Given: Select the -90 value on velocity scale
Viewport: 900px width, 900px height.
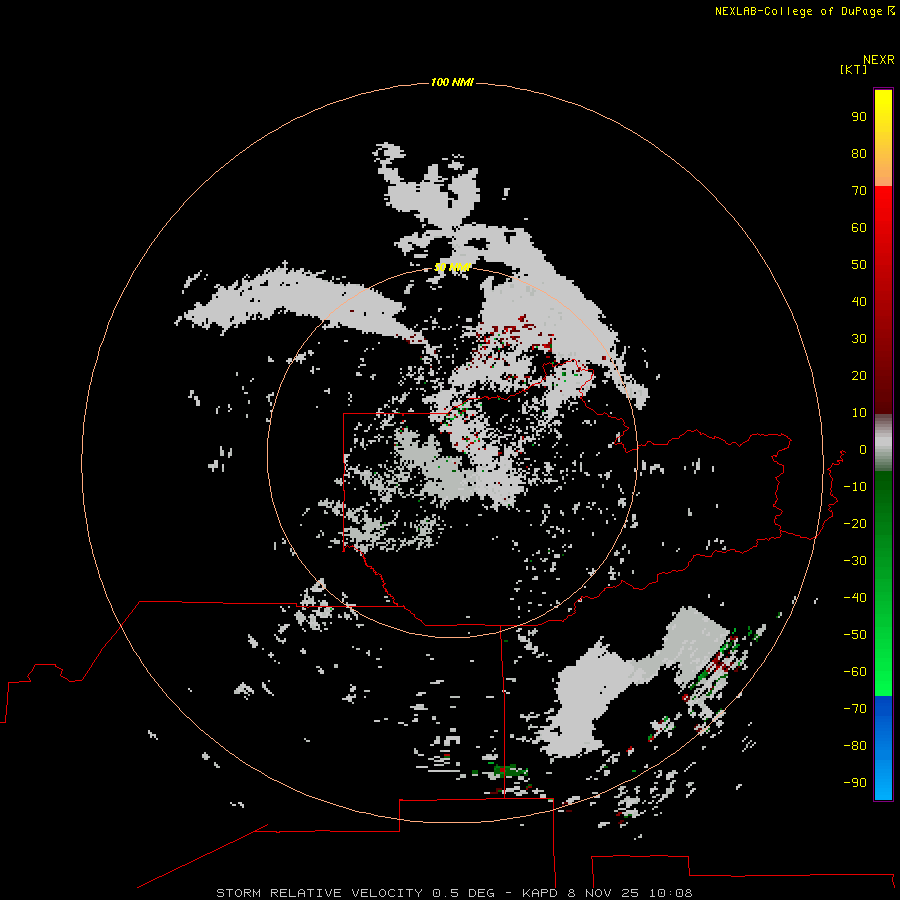Looking at the screenshot, I should pyautogui.click(x=855, y=783).
